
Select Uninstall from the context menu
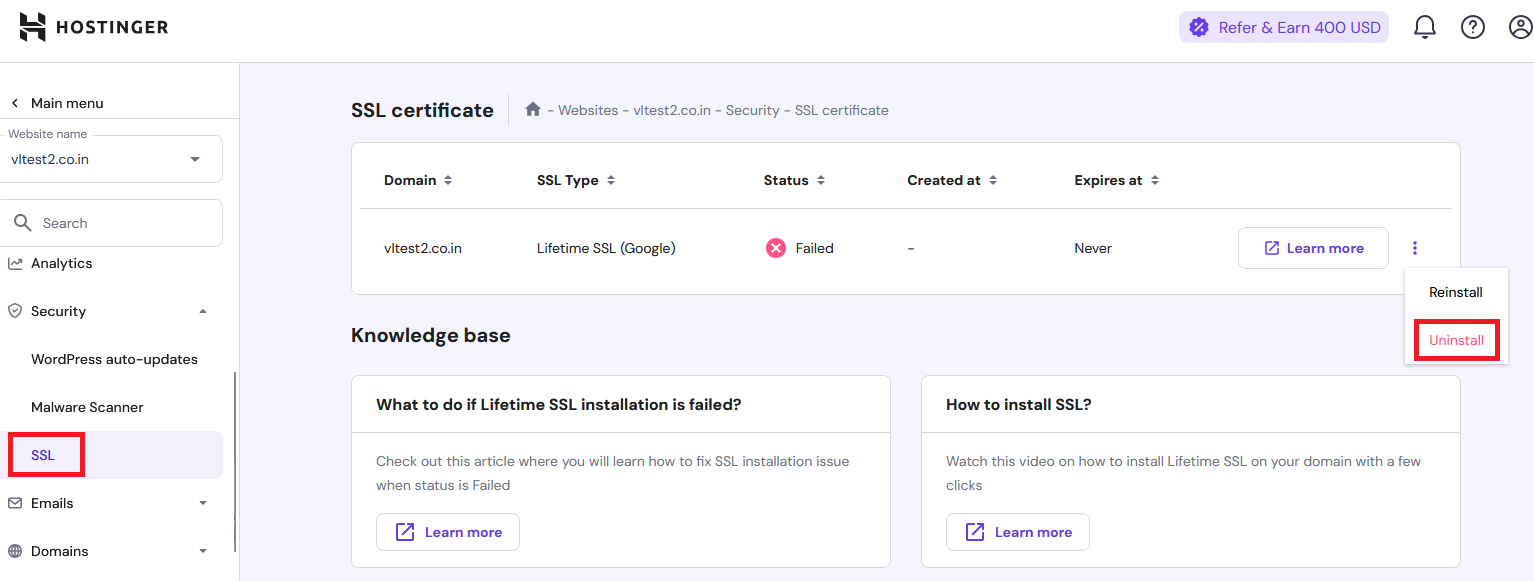point(1456,340)
